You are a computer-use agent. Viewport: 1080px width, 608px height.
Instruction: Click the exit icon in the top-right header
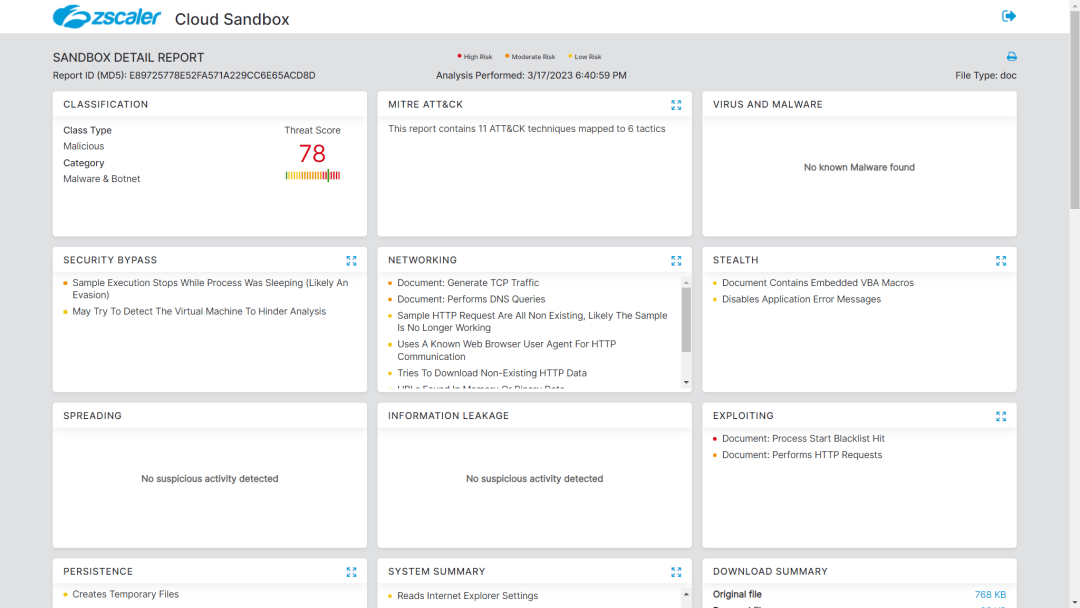pyautogui.click(x=1009, y=16)
